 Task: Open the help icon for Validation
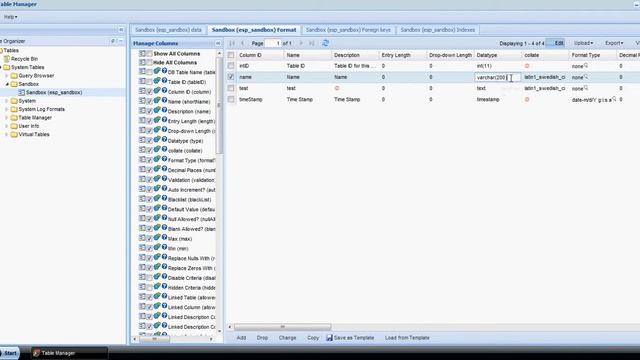click(164, 179)
